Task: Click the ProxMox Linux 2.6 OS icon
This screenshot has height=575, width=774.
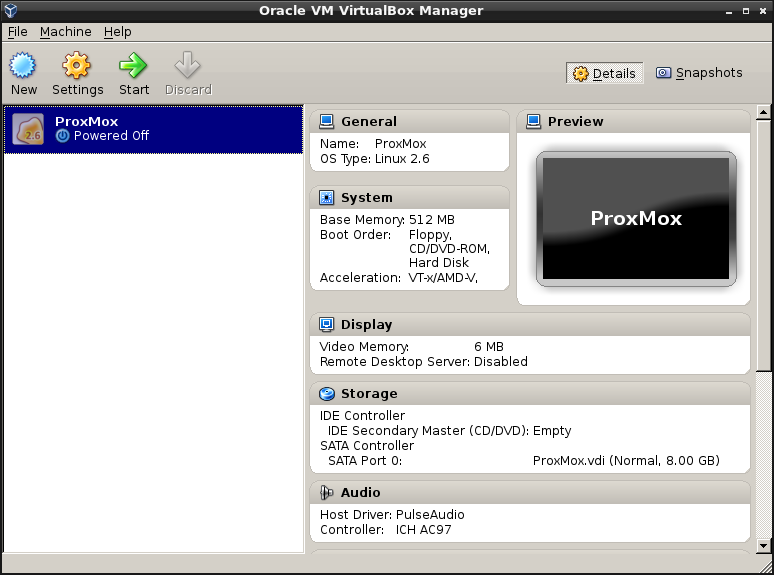Action: (x=28, y=129)
